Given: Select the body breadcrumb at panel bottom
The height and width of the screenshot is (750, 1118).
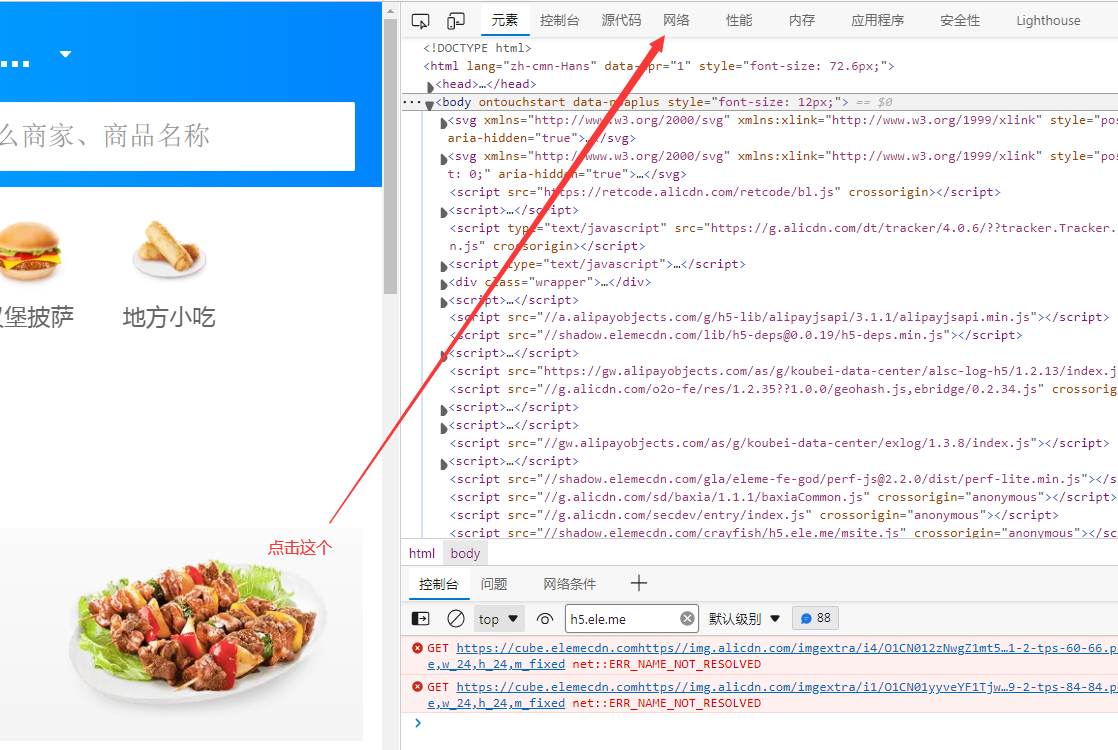Looking at the screenshot, I should pos(465,552).
